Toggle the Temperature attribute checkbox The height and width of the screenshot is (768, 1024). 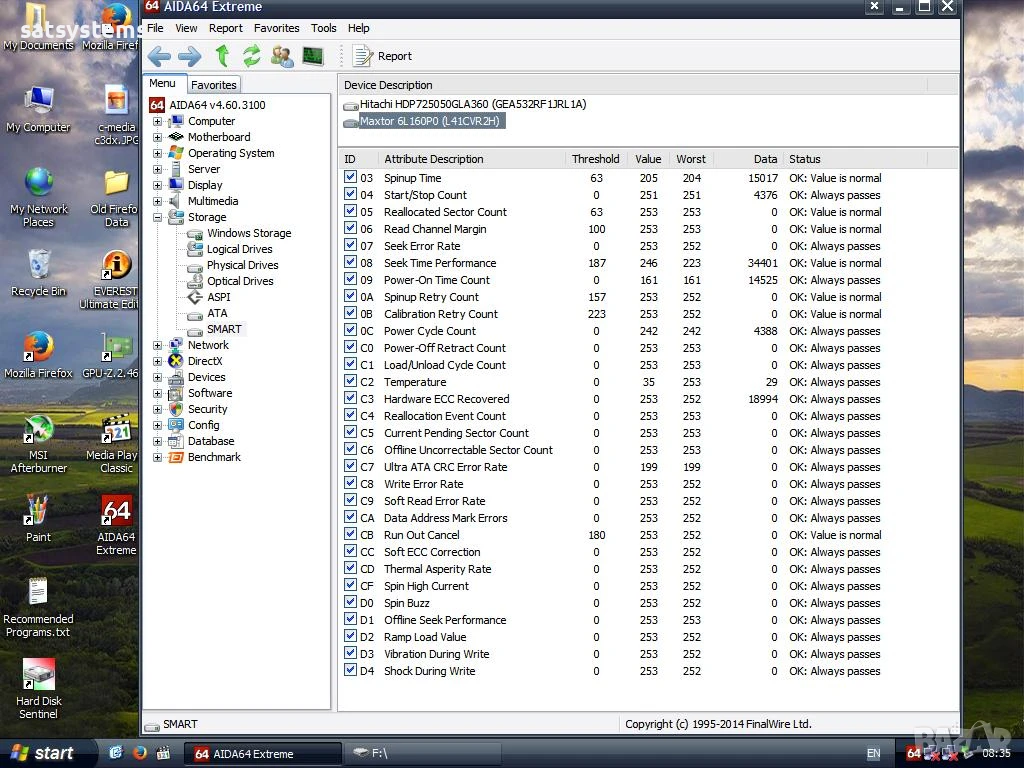[x=350, y=381]
